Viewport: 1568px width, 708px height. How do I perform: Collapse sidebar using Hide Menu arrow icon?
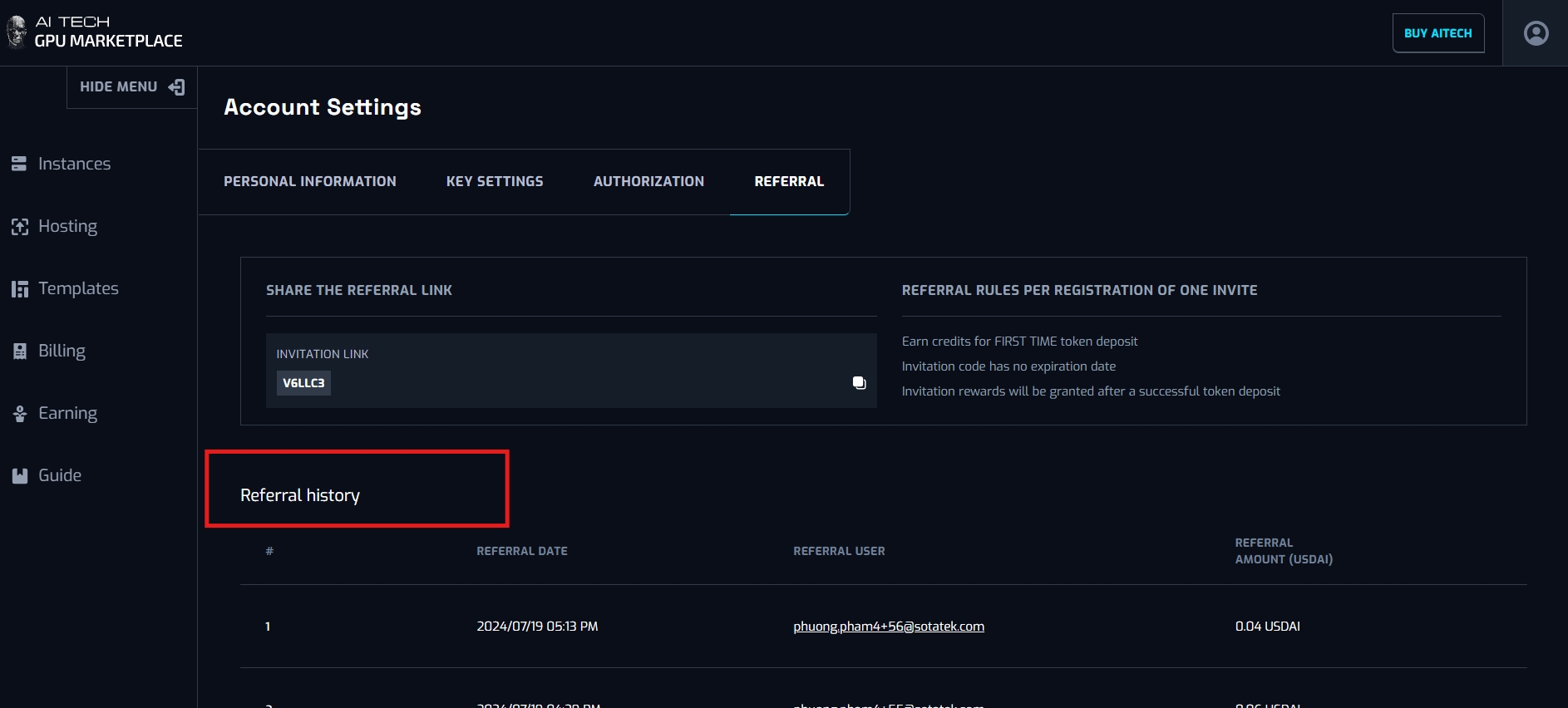click(176, 87)
